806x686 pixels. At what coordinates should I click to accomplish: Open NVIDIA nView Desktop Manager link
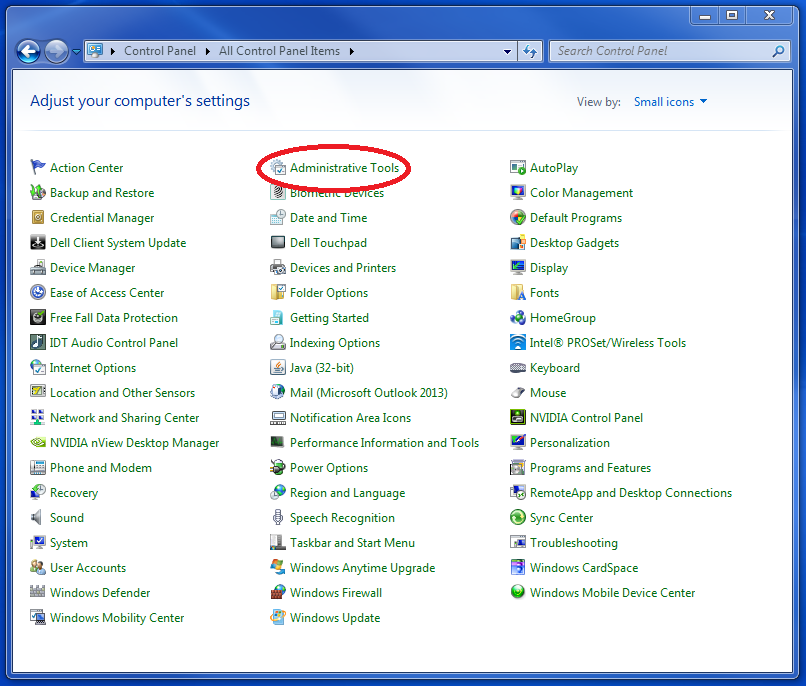[x=134, y=442]
